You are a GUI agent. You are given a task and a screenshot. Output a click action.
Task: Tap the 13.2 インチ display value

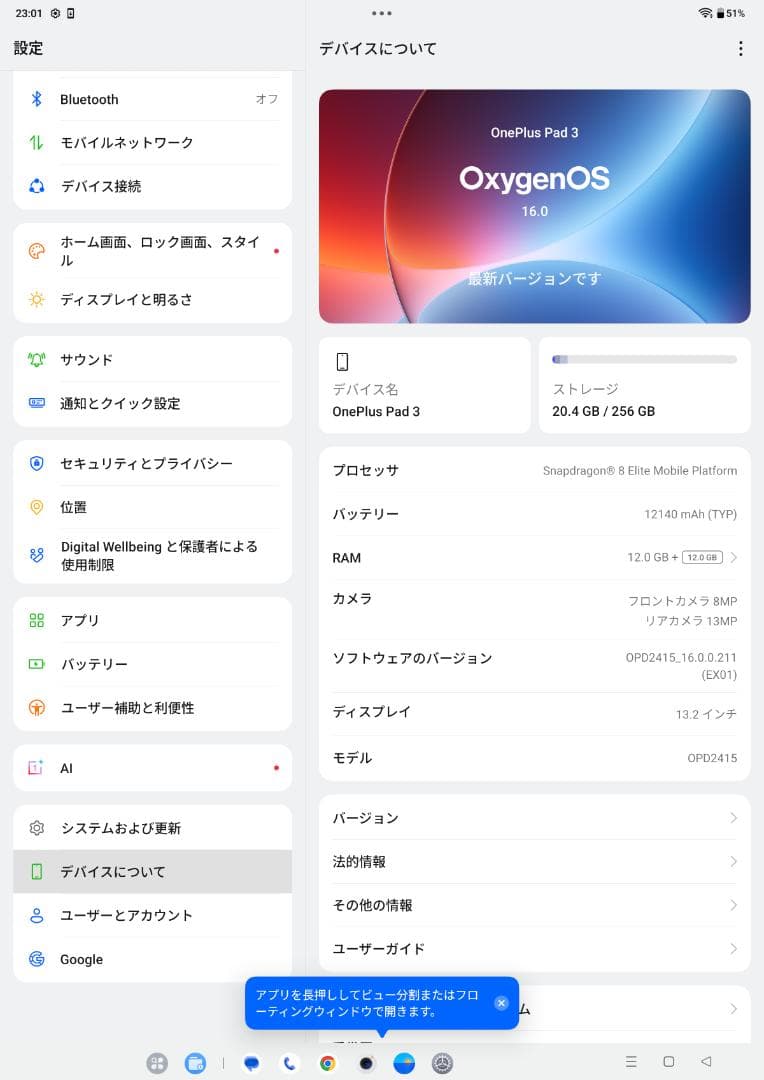tap(706, 714)
